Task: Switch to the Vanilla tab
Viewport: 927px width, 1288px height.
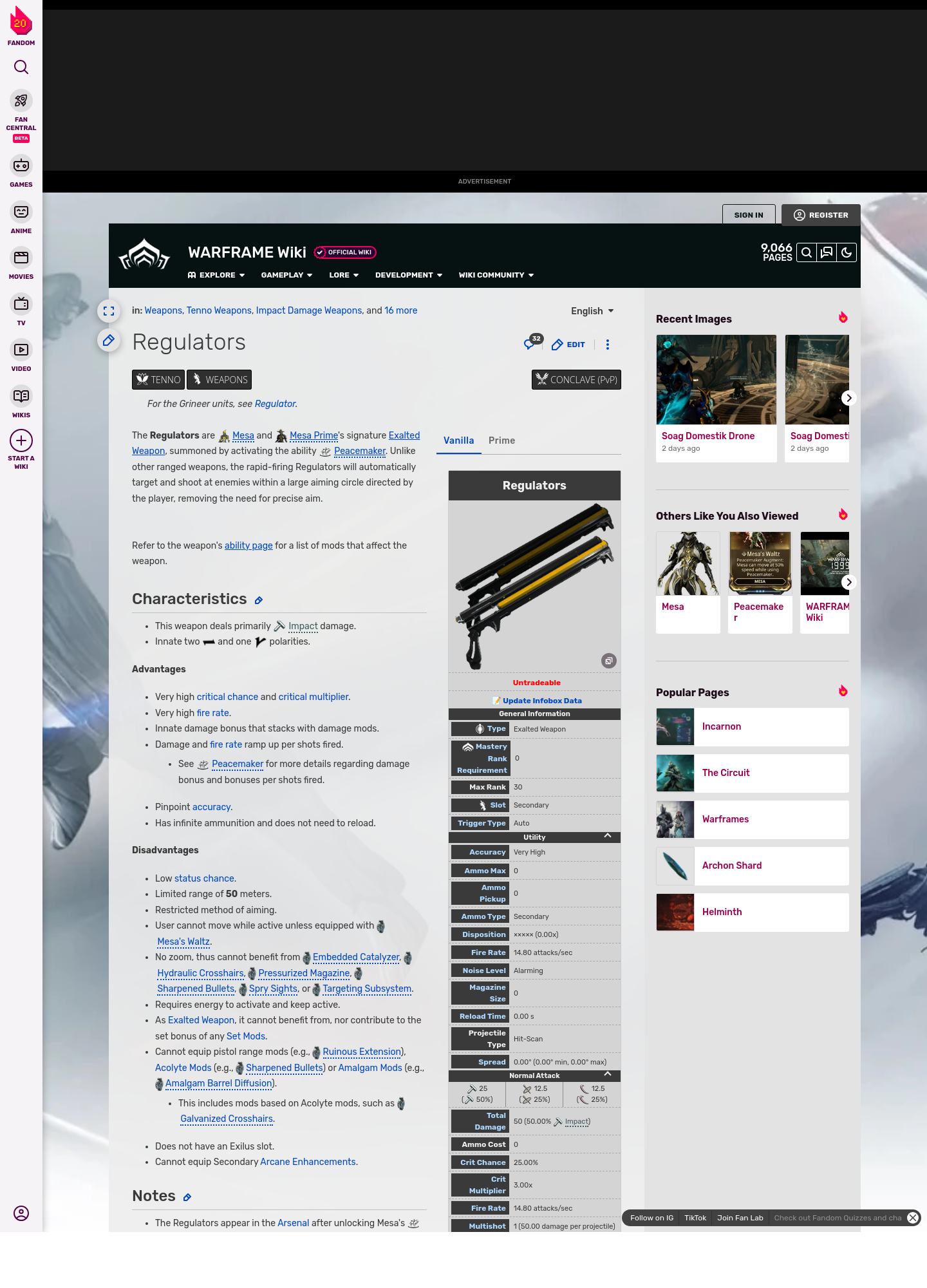Action: [459, 440]
